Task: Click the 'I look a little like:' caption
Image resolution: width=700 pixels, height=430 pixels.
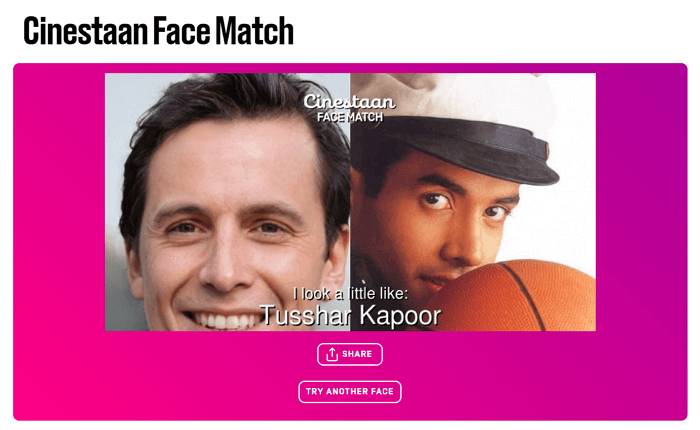Action: pyautogui.click(x=350, y=294)
